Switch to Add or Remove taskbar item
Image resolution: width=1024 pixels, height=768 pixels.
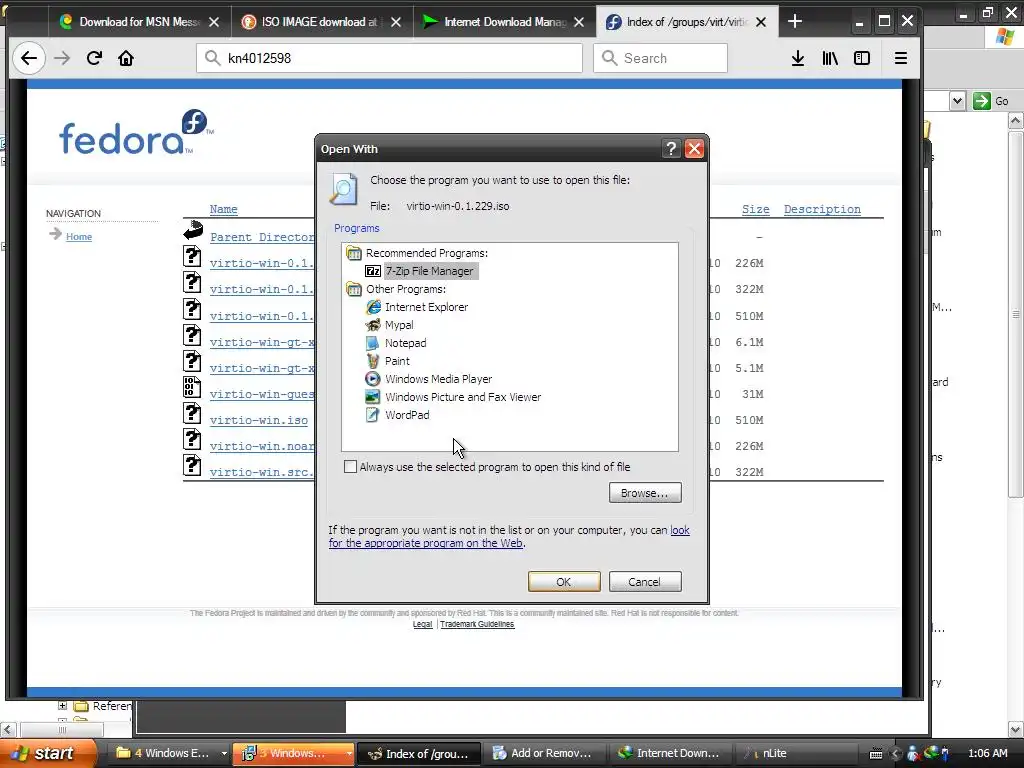(x=542, y=753)
